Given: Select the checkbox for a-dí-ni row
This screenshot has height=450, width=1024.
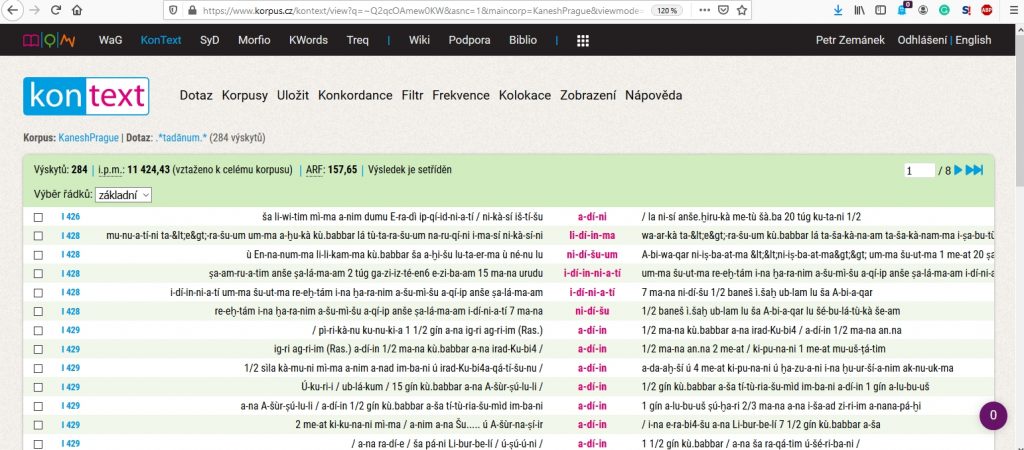Looking at the screenshot, I should (x=39, y=217).
